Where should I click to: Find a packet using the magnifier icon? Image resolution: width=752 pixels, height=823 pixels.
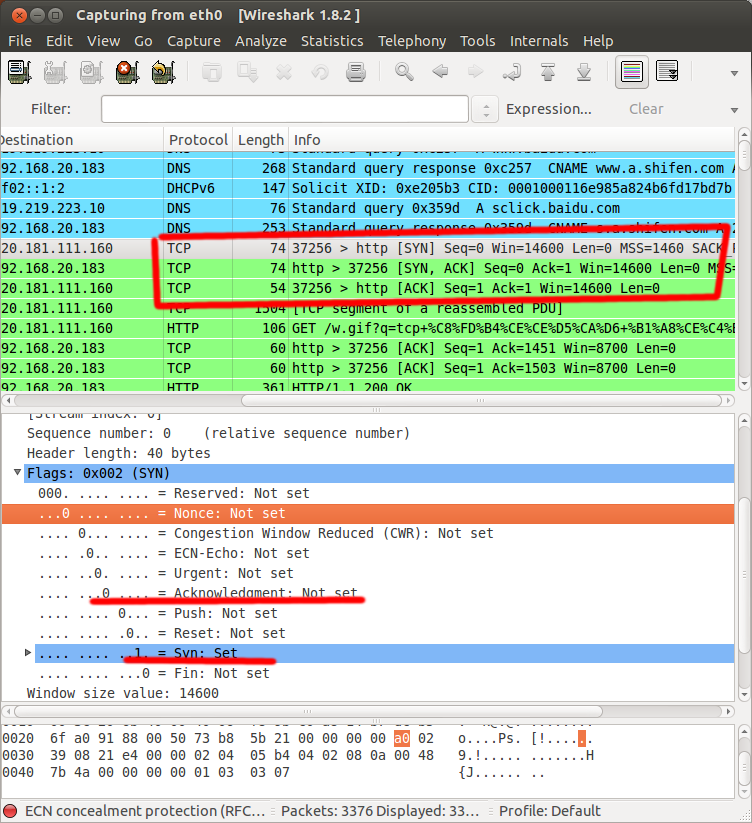coord(404,72)
